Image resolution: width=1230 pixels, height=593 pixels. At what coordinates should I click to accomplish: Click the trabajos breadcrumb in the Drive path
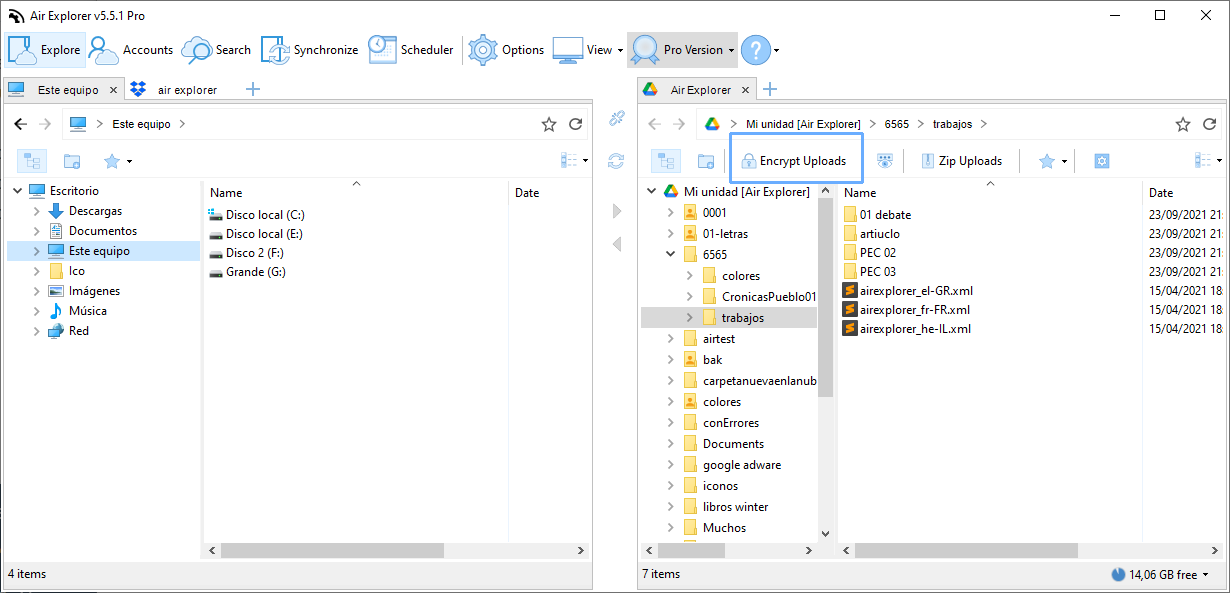(953, 123)
